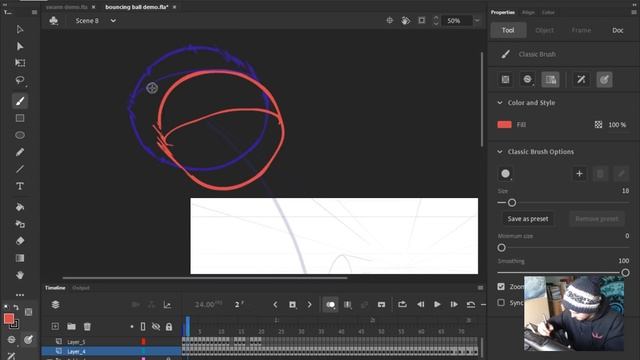640x360 pixels.
Task: Click the center stage icon
Action: pos(389,20)
